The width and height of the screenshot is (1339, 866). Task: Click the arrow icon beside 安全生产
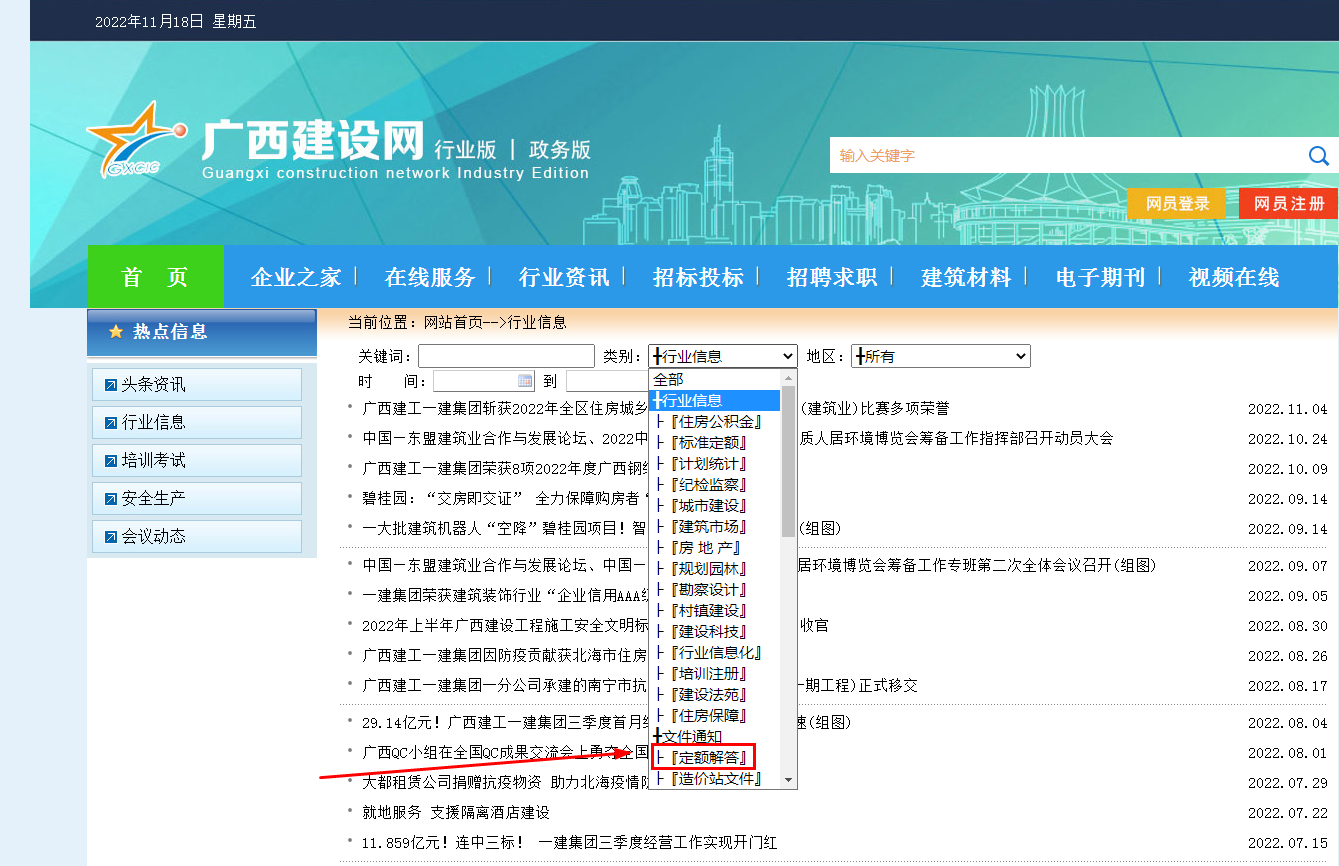[x=111, y=499]
